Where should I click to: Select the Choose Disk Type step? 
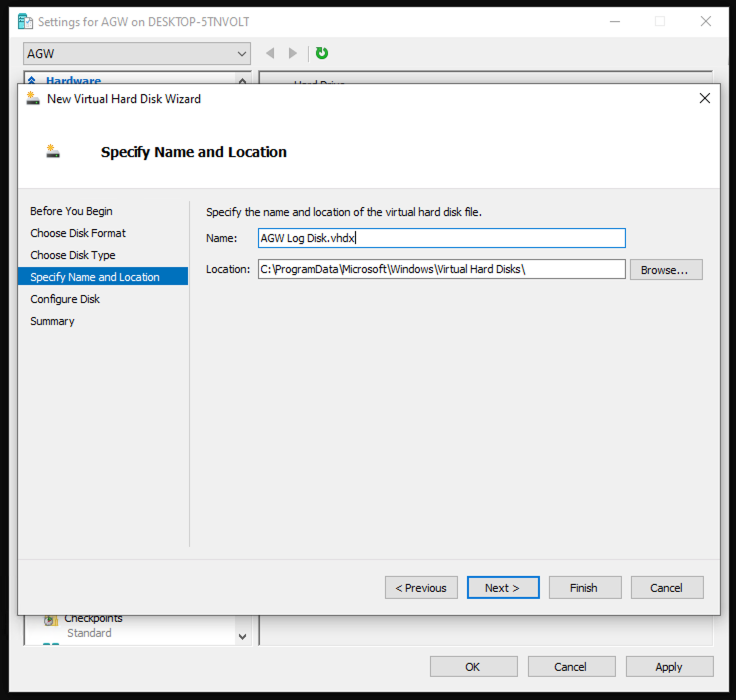[73, 255]
